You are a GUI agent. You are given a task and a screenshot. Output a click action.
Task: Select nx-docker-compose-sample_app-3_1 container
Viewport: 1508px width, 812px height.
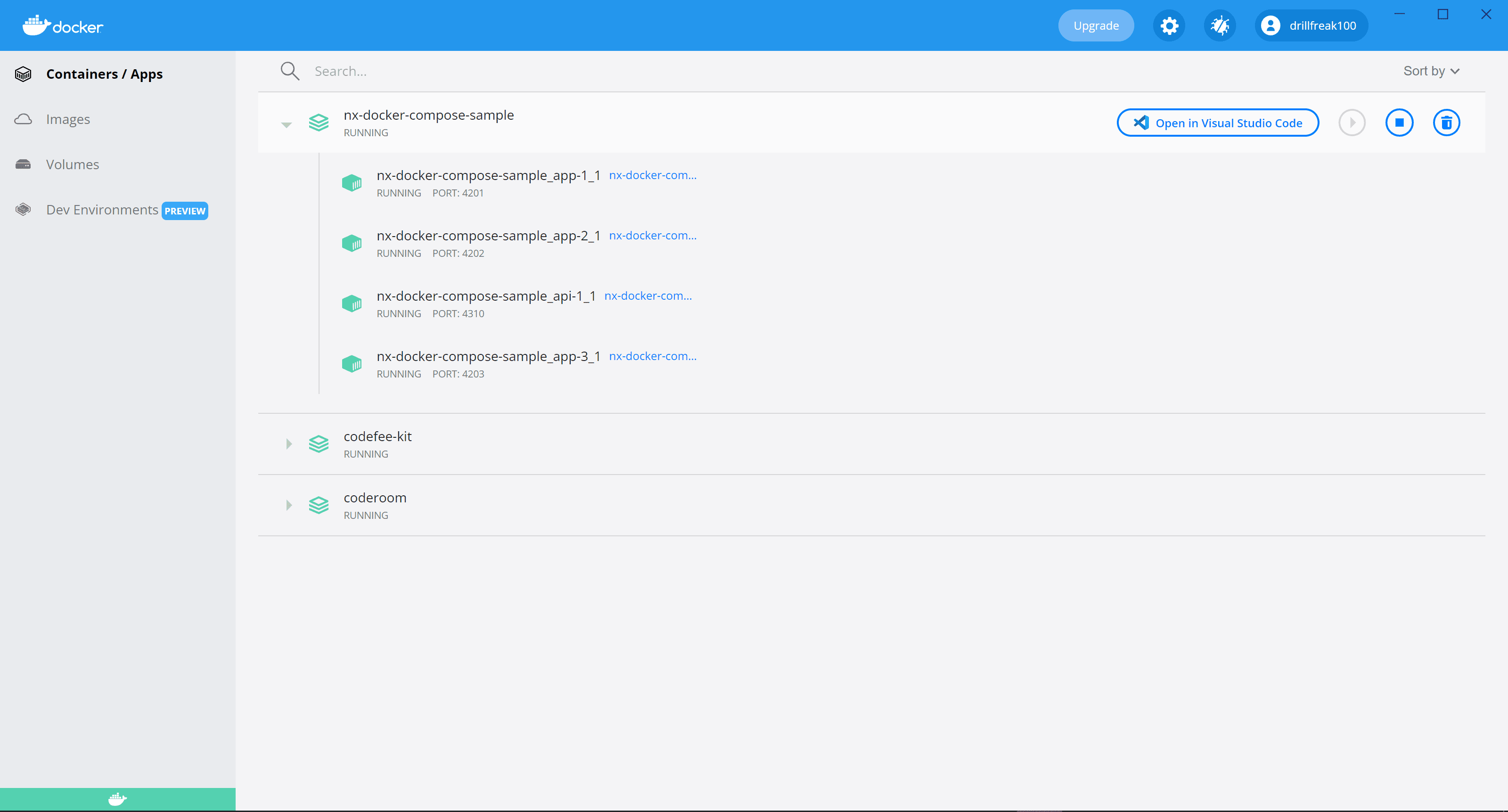488,356
